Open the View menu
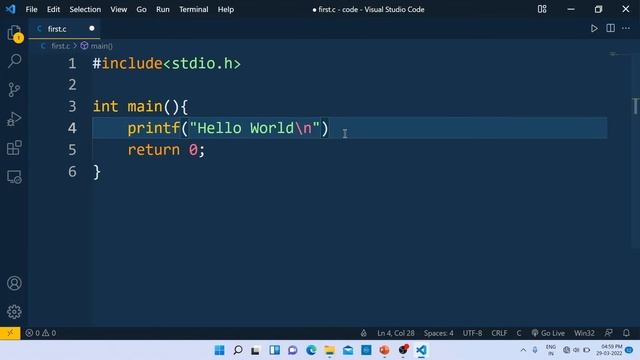 (118, 9)
